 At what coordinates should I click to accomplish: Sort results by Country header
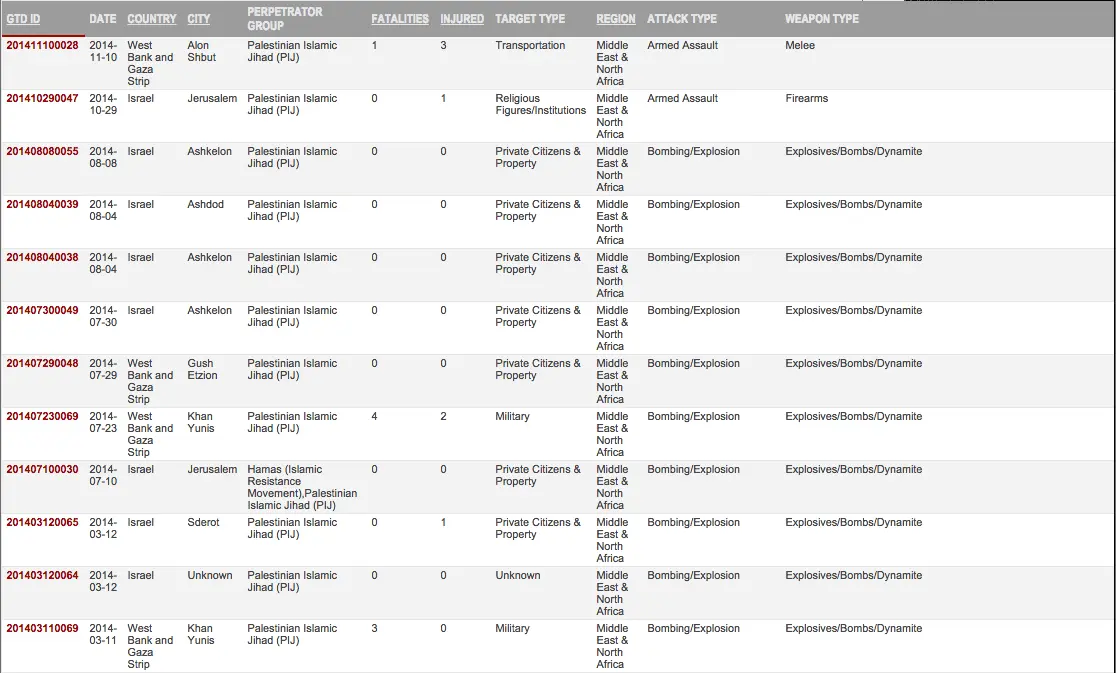(x=151, y=19)
